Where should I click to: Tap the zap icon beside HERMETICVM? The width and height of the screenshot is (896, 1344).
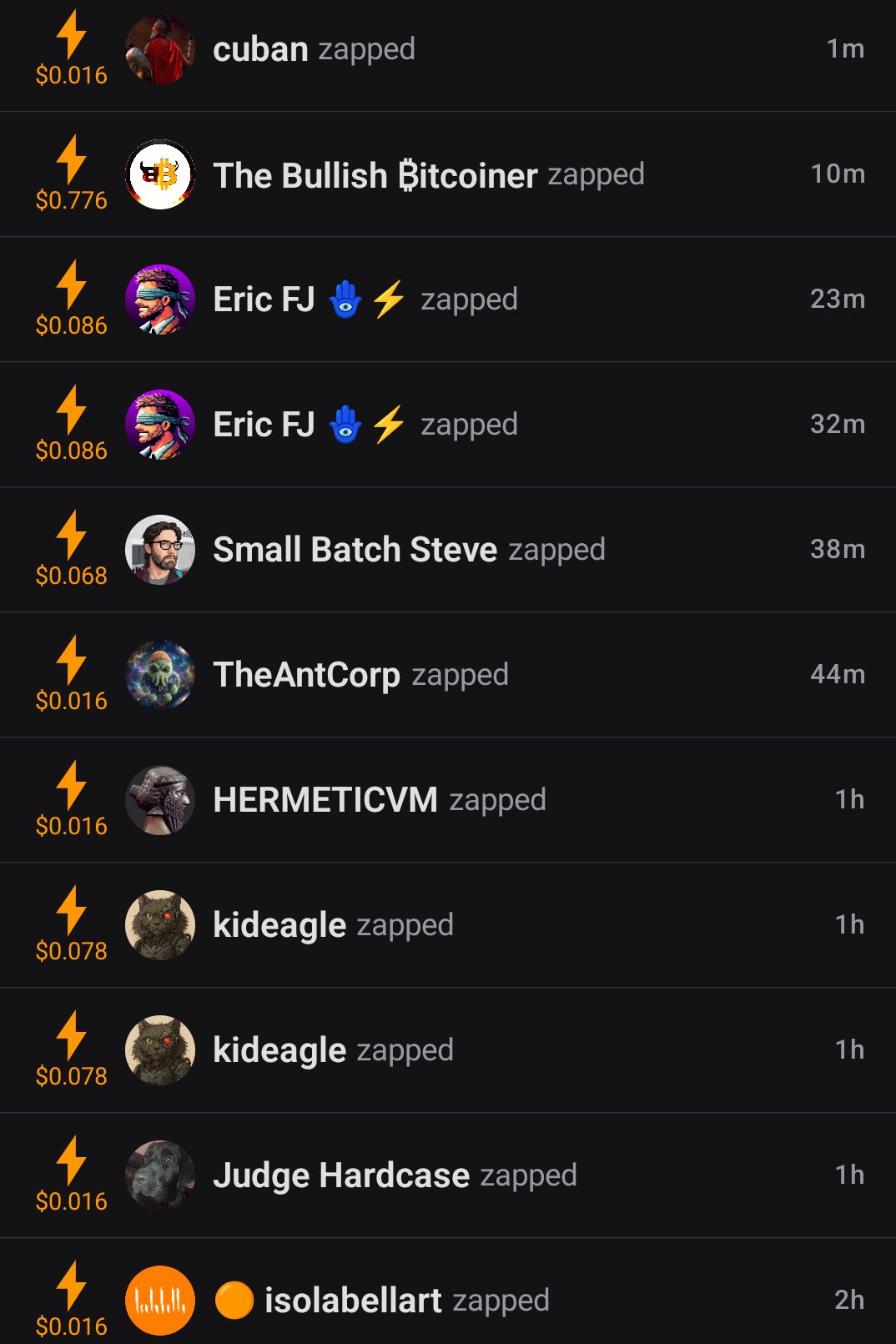point(72,785)
